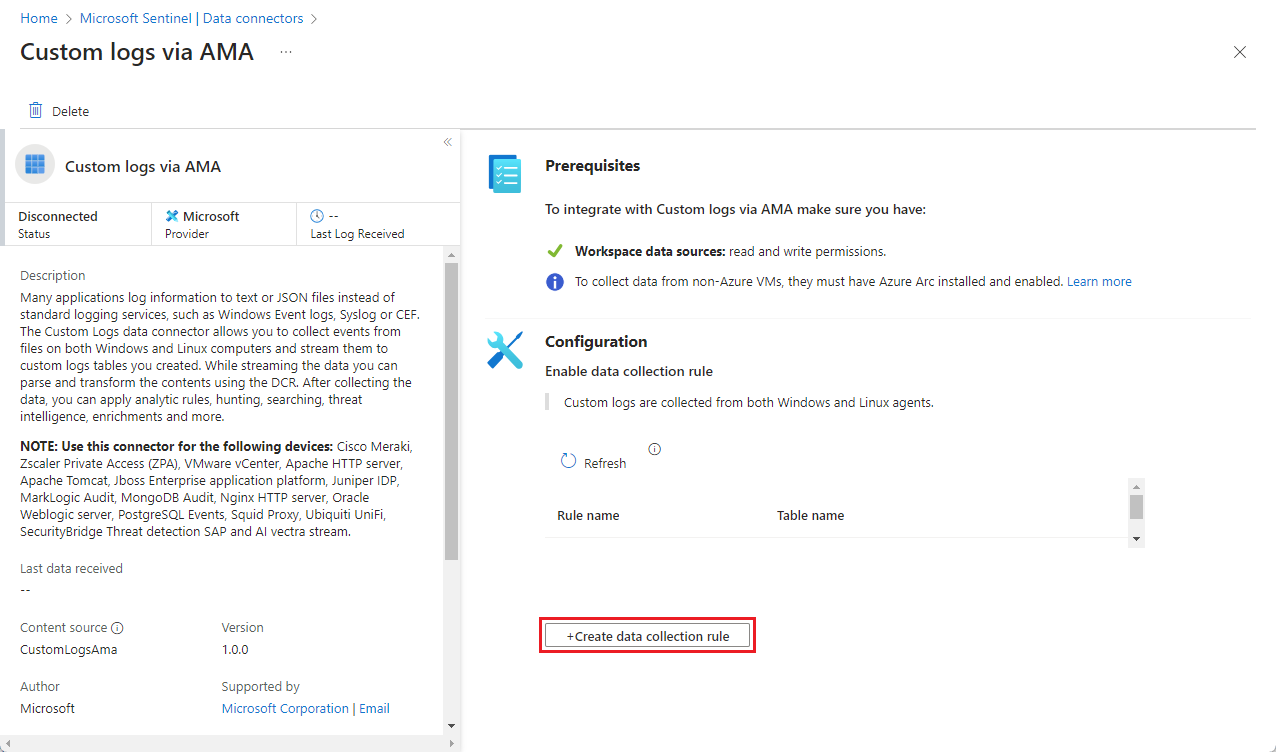Click the Delete connector trash icon
This screenshot has height=752, width=1276.
(36, 110)
